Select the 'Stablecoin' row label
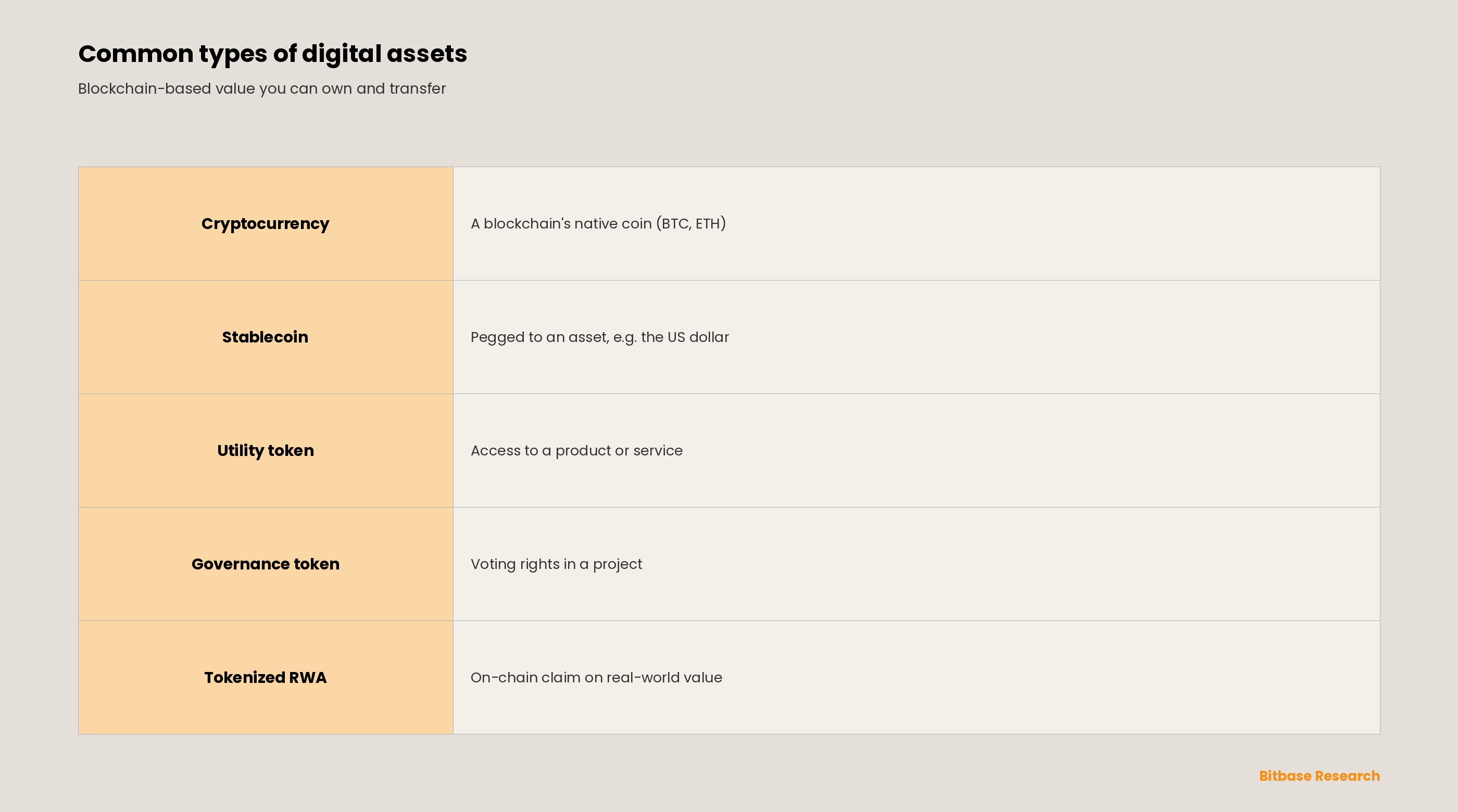This screenshot has width=1458, height=812. tap(266, 337)
